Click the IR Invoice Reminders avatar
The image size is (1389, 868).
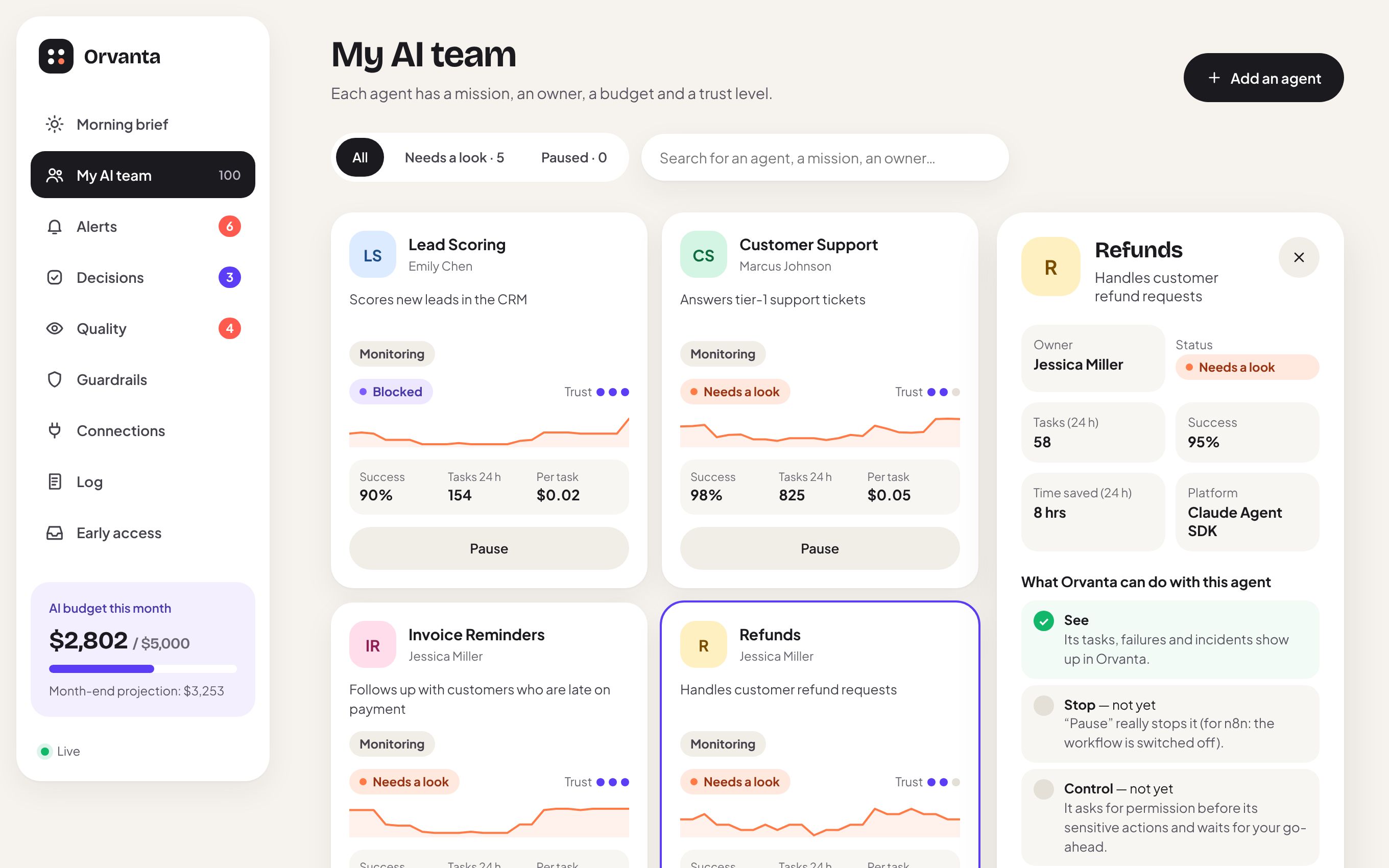click(372, 644)
